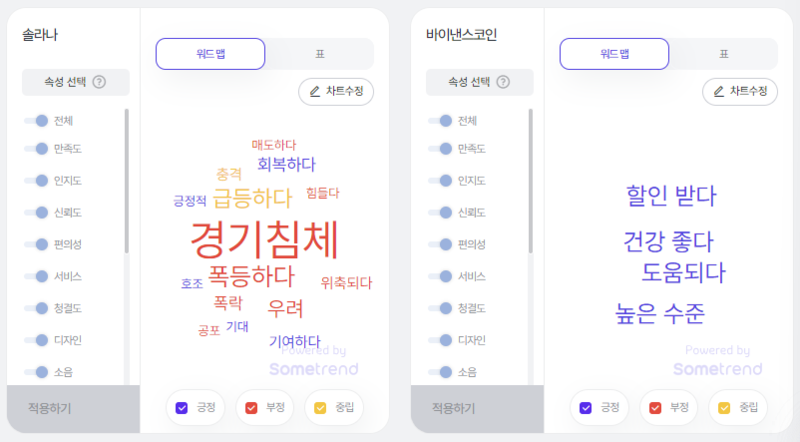Toggle the 신뢰도 switch in 솔라나 panel
The image size is (800, 442).
[x=36, y=212]
